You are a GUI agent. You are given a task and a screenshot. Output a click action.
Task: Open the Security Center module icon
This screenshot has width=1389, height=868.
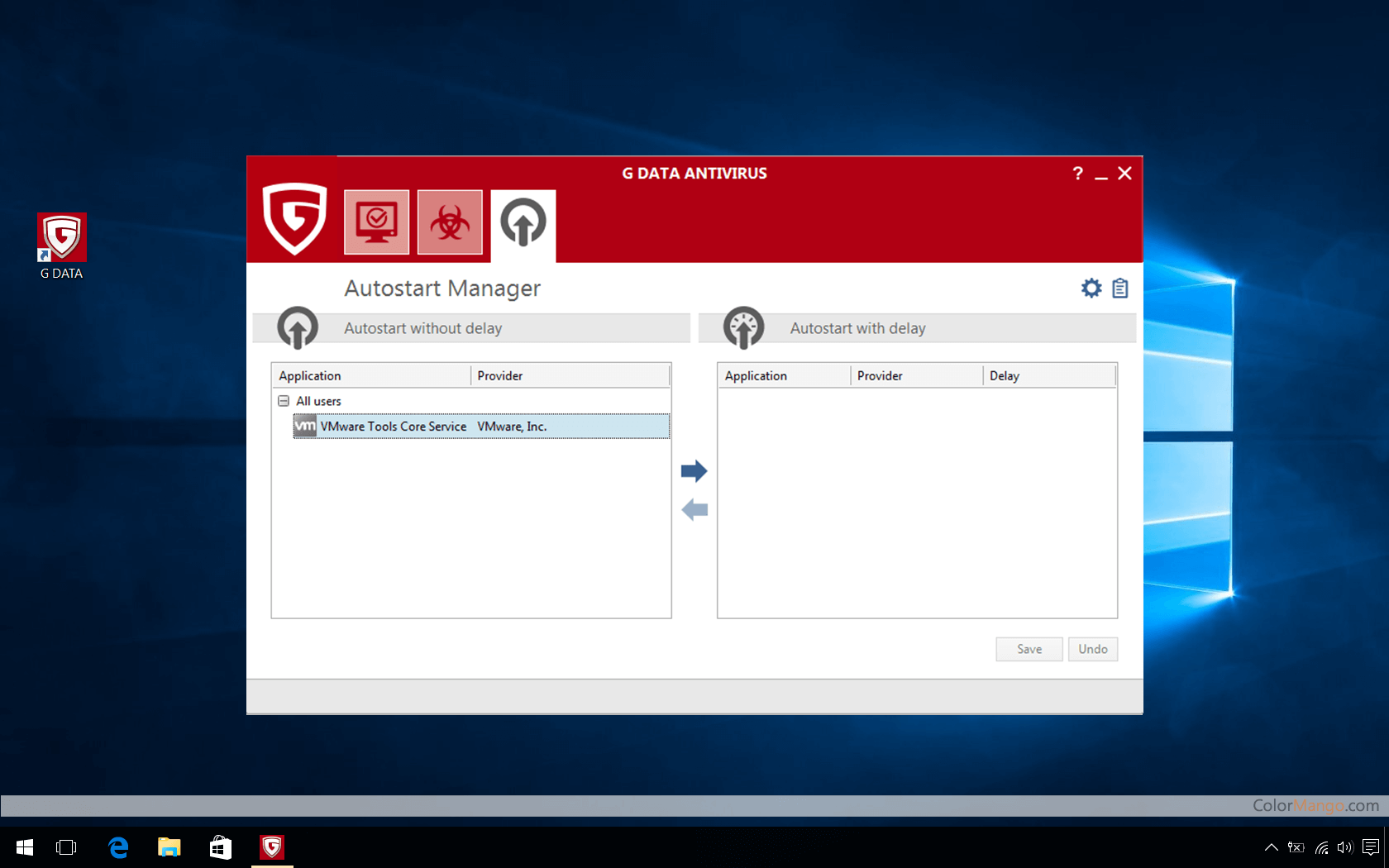click(x=376, y=222)
